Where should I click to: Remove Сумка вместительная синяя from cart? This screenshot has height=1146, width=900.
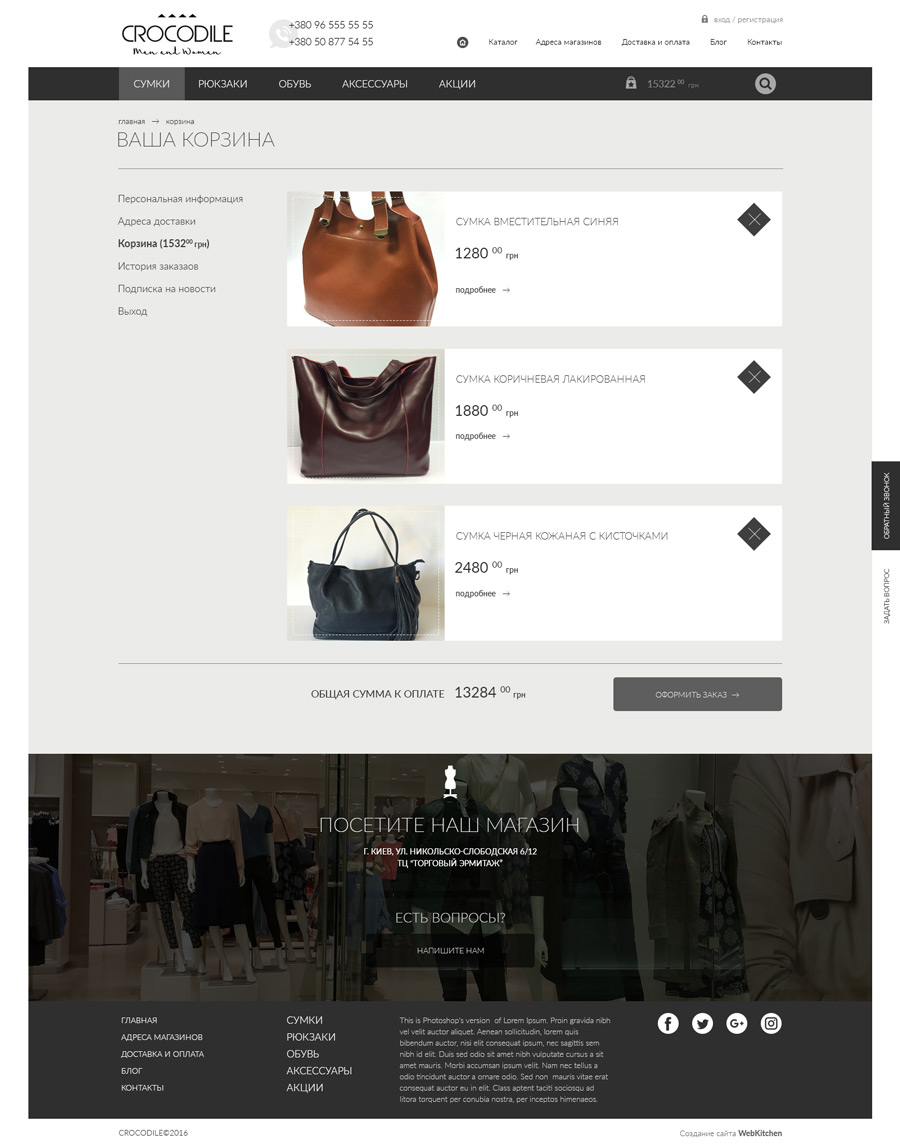click(x=754, y=219)
